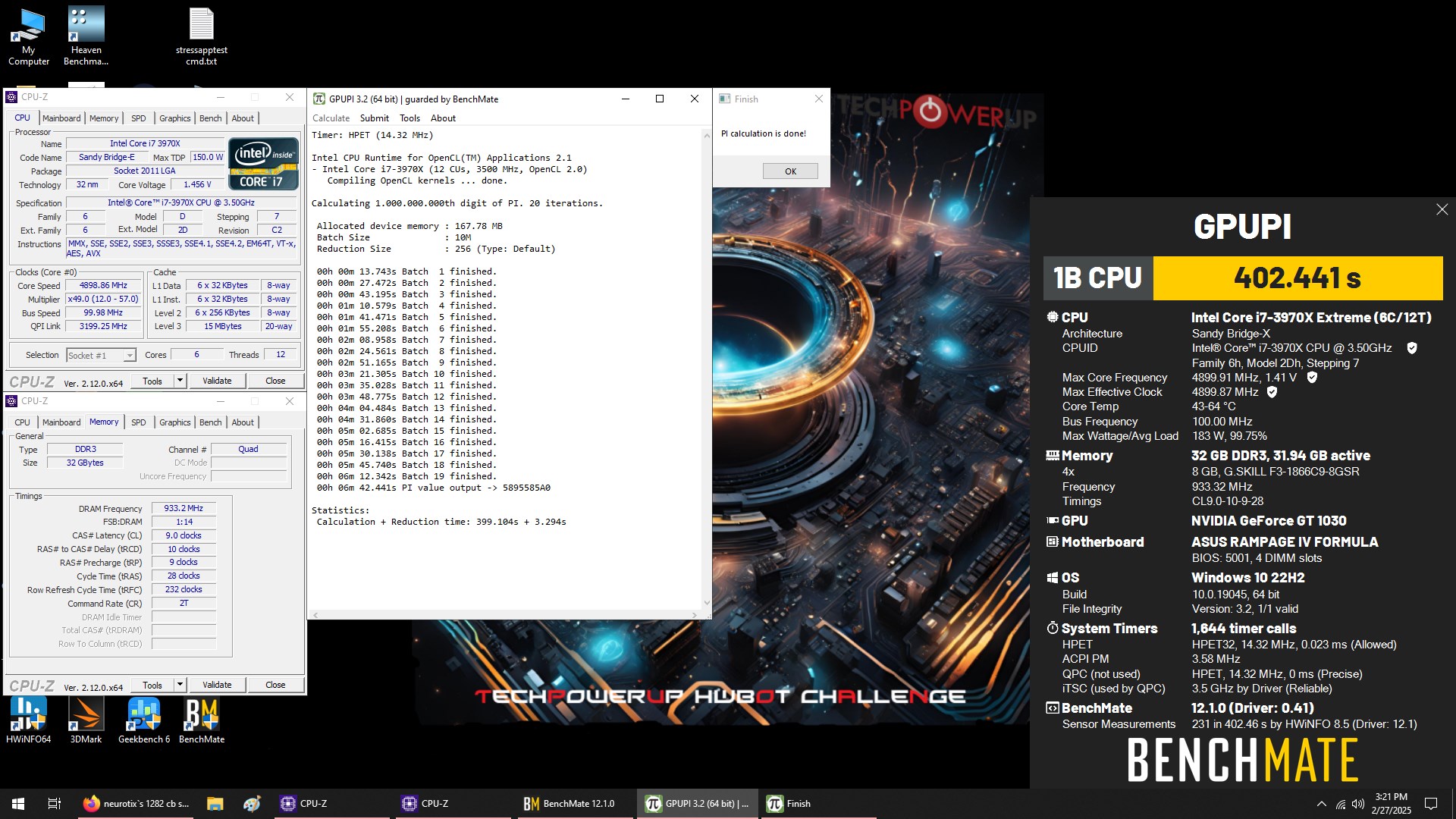Launch HWiNFO64 desktop shortcut
This screenshot has width=1456, height=819.
point(28,720)
